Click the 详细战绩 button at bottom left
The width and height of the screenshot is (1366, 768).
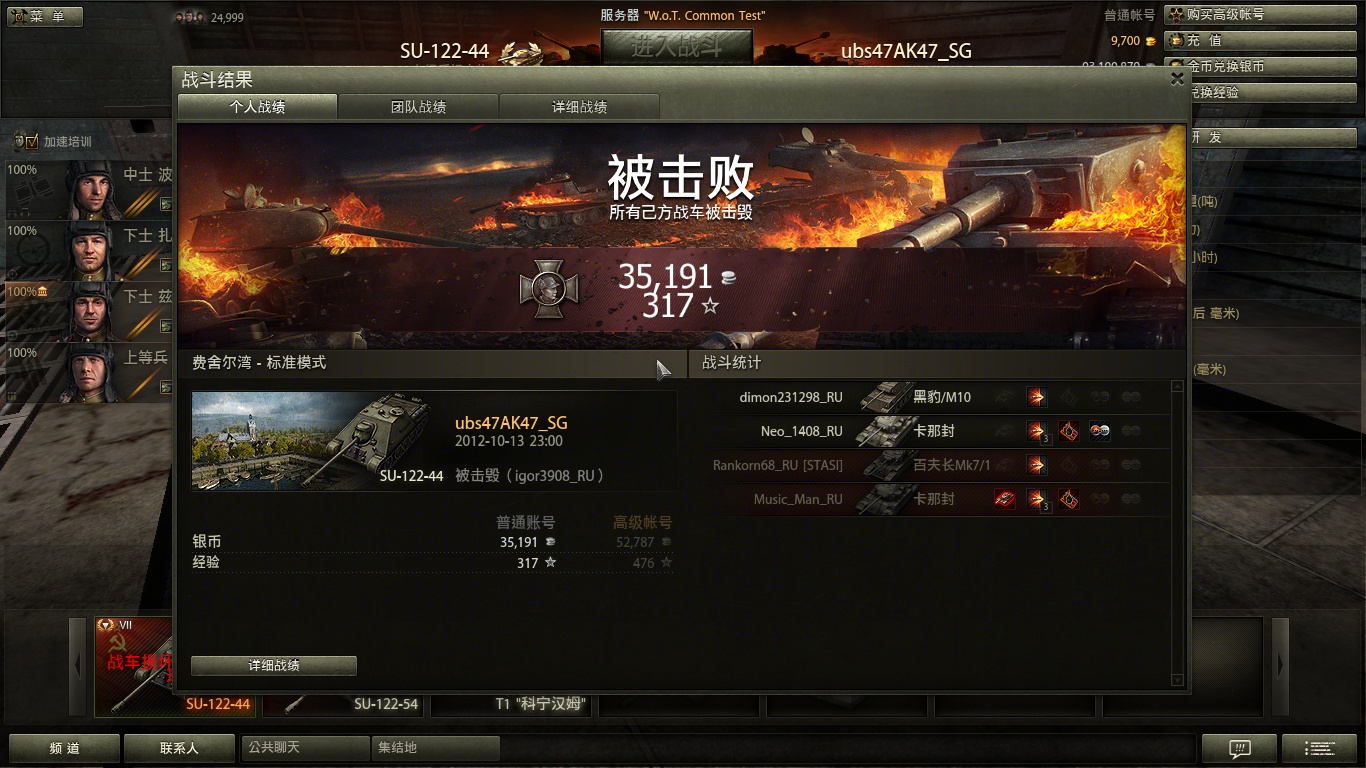[273, 665]
